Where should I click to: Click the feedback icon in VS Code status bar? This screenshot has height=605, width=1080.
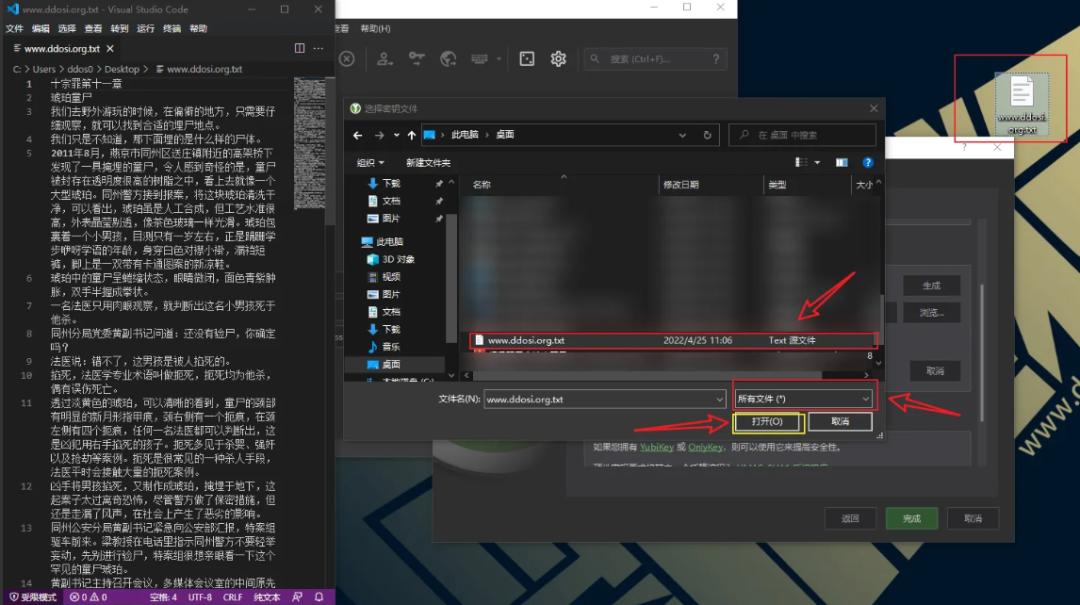pyautogui.click(x=298, y=597)
